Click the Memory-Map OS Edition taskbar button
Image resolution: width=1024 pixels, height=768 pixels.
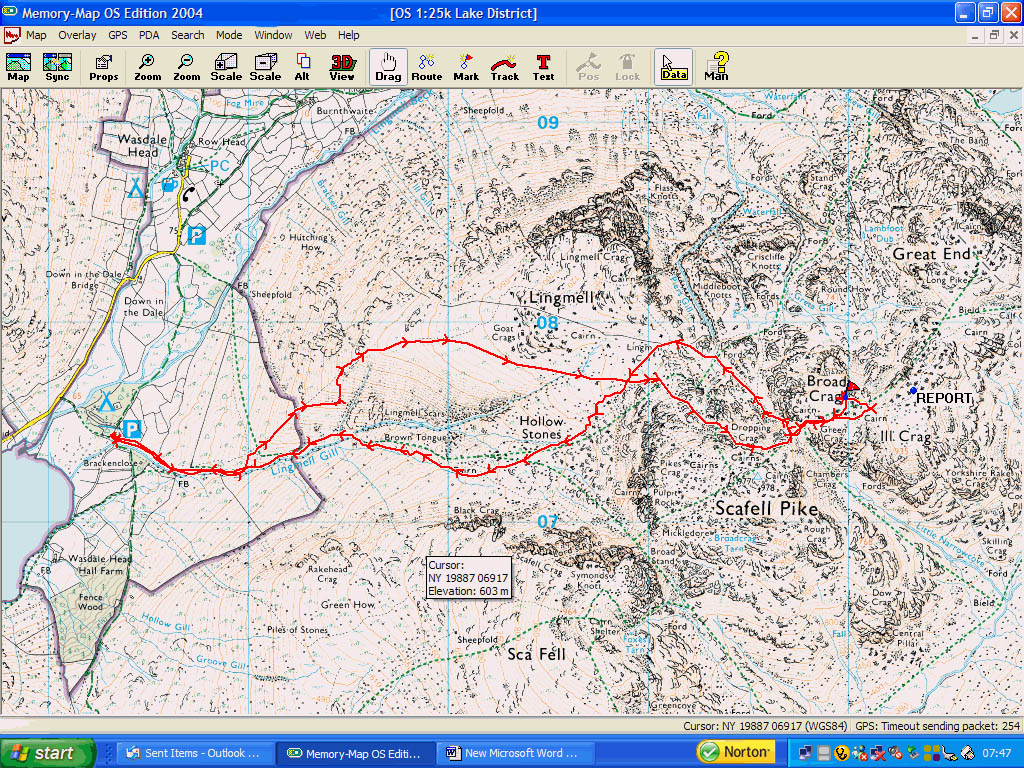tap(355, 753)
